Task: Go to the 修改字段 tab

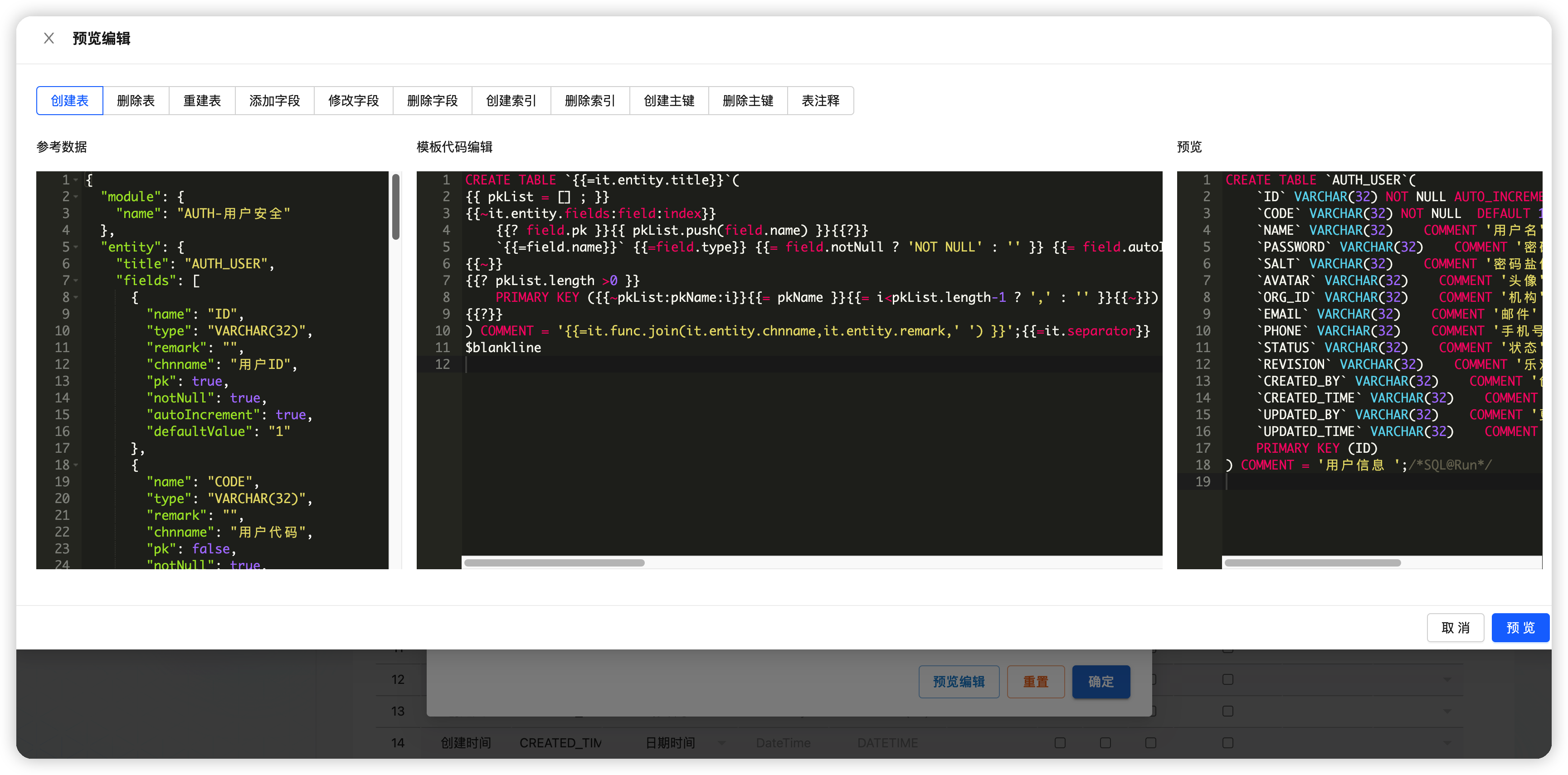Action: coord(353,101)
